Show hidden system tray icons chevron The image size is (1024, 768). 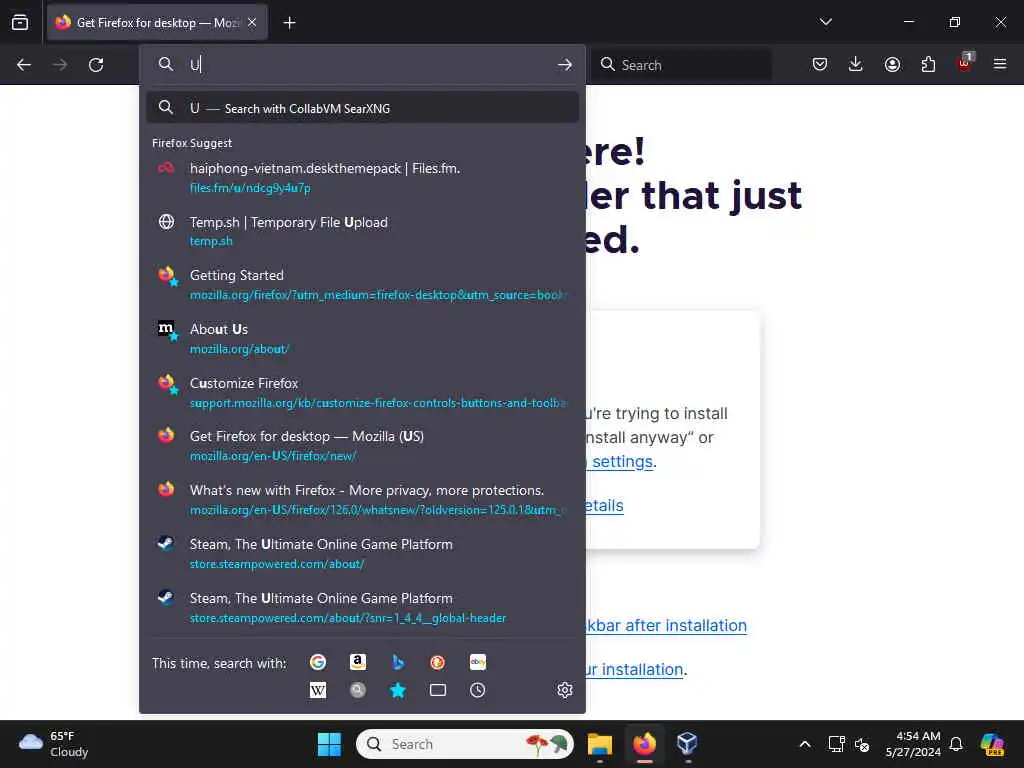coord(805,744)
